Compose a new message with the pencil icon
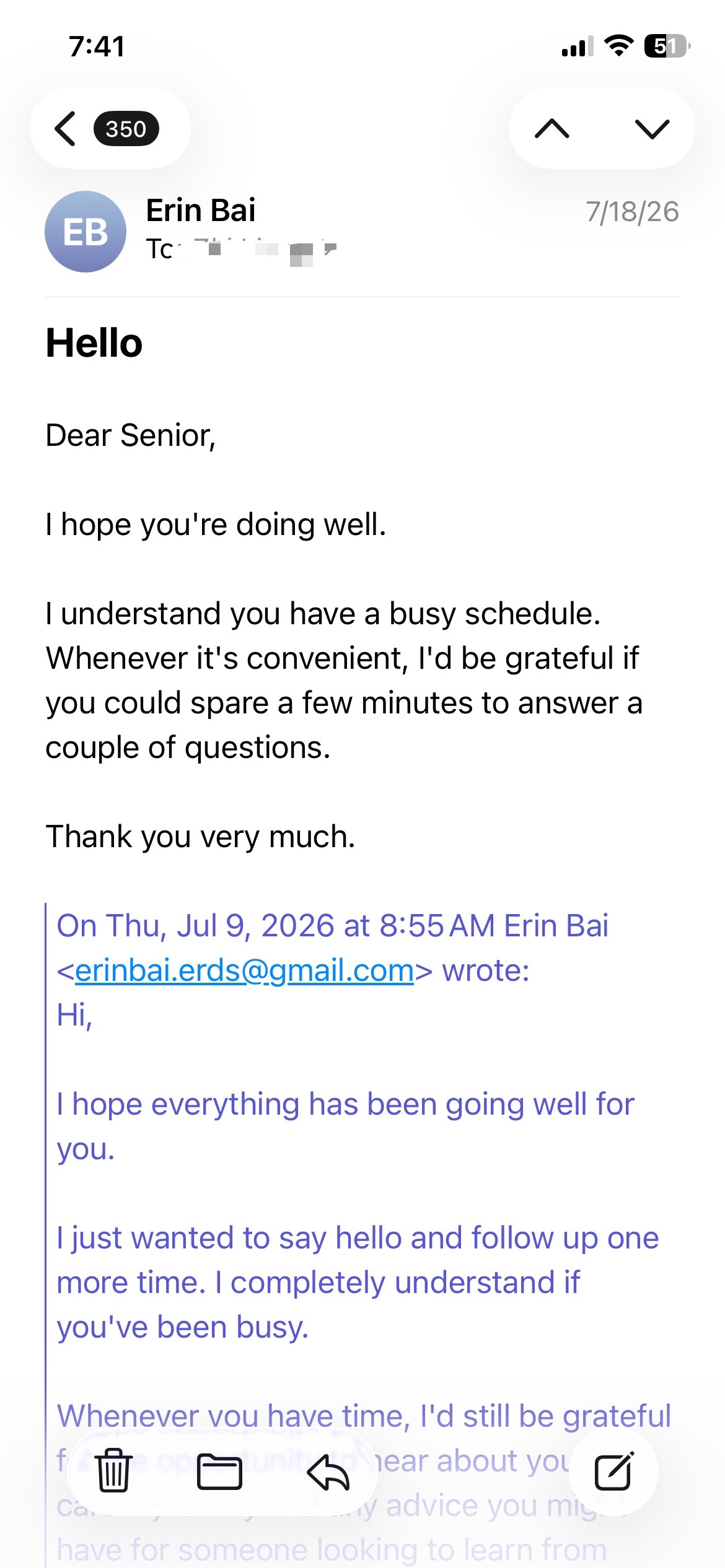Screen dimensions: 725x1568 tap(613, 1471)
